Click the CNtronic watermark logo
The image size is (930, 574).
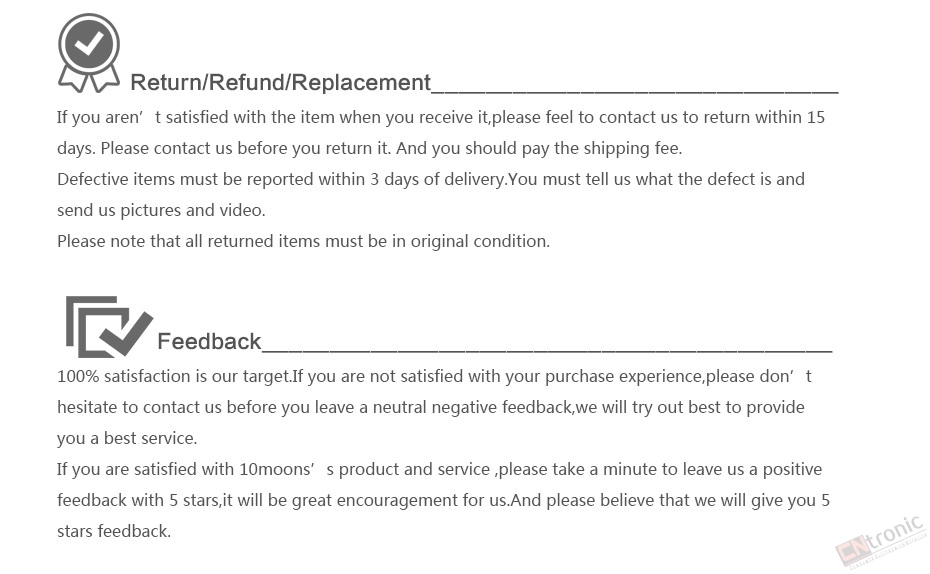coord(880,540)
